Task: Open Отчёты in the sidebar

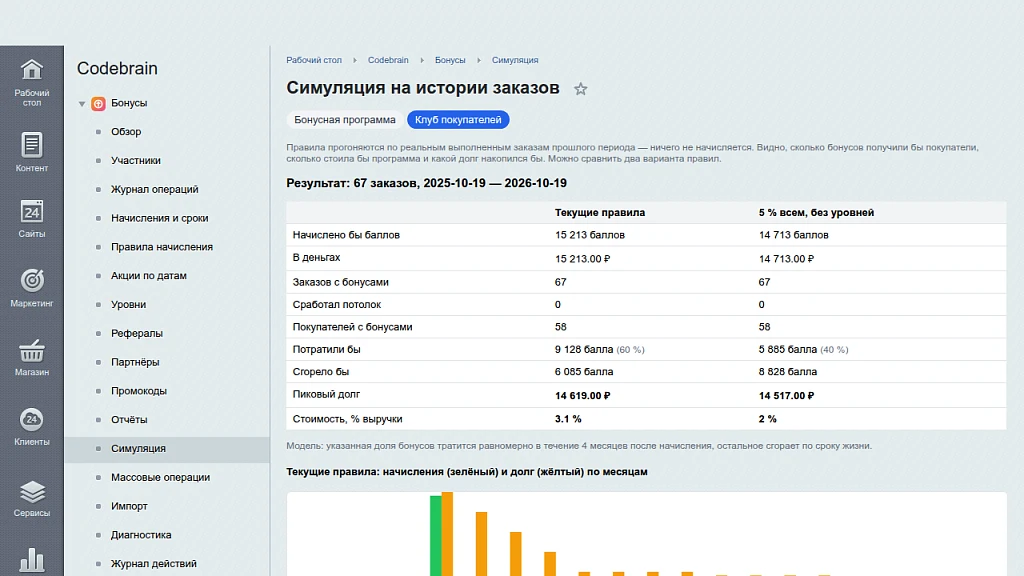Action: click(129, 419)
